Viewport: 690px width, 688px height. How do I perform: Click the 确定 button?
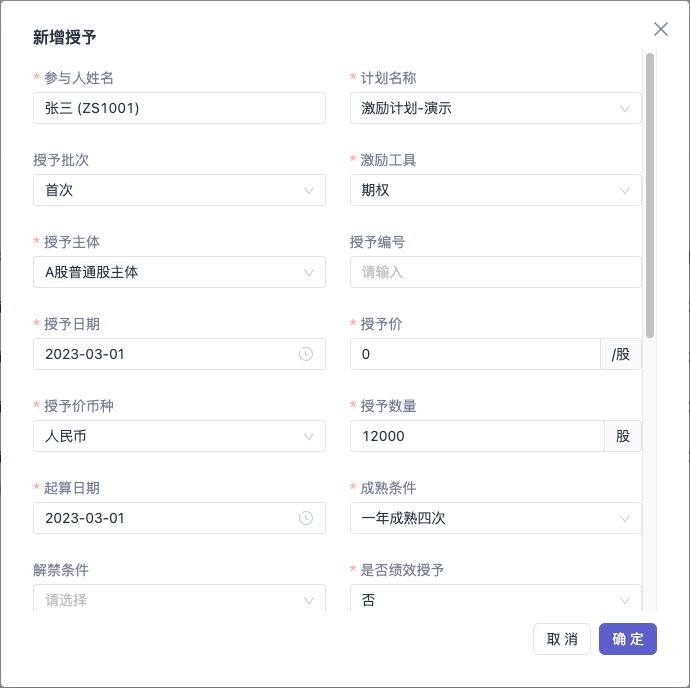(628, 639)
